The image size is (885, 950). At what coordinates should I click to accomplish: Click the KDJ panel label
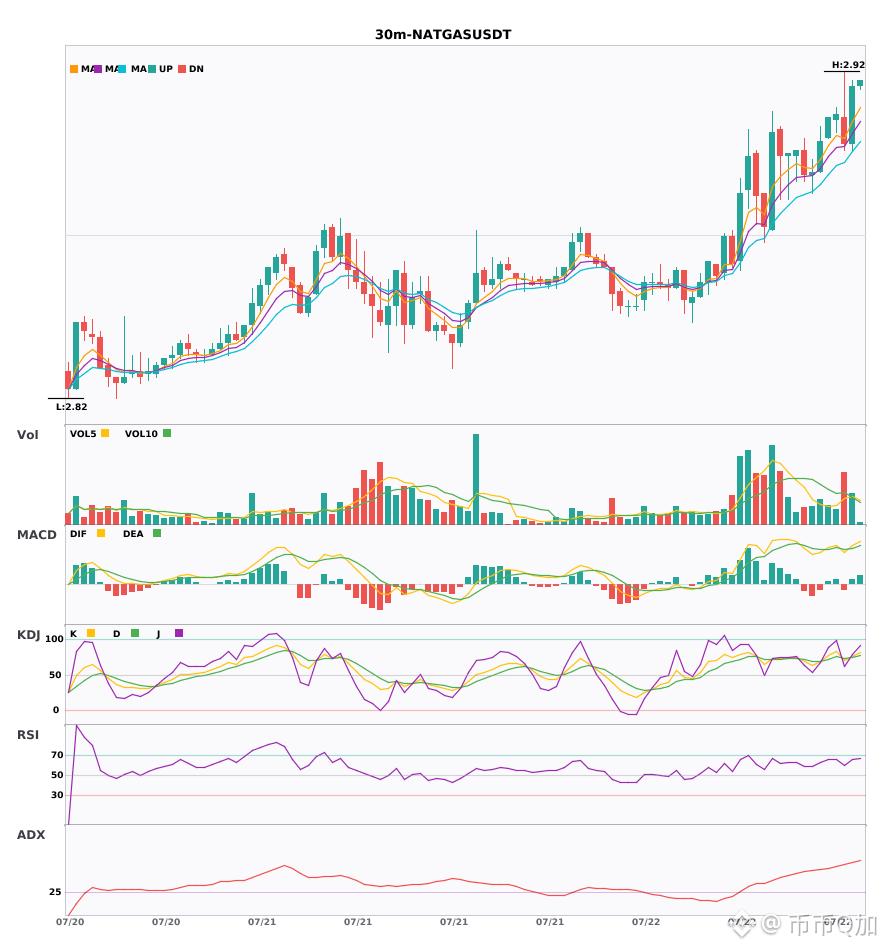[x=28, y=635]
